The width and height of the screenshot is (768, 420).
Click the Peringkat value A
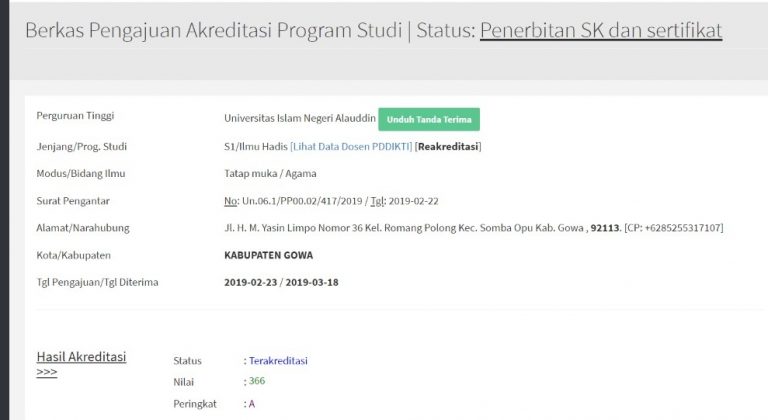(252, 404)
